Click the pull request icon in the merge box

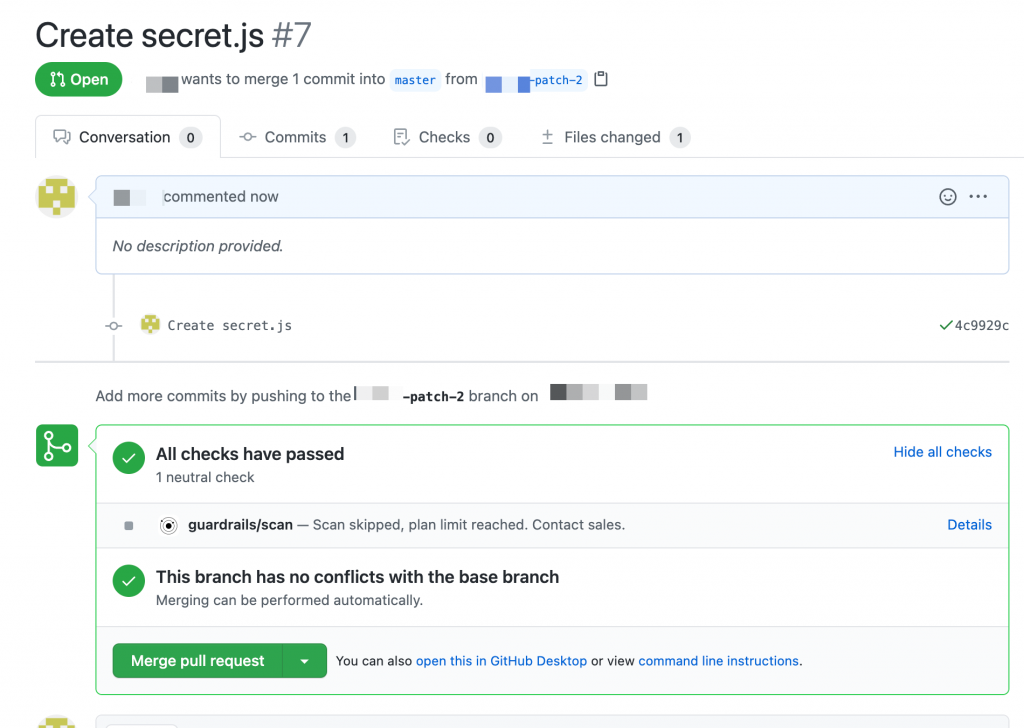57,445
